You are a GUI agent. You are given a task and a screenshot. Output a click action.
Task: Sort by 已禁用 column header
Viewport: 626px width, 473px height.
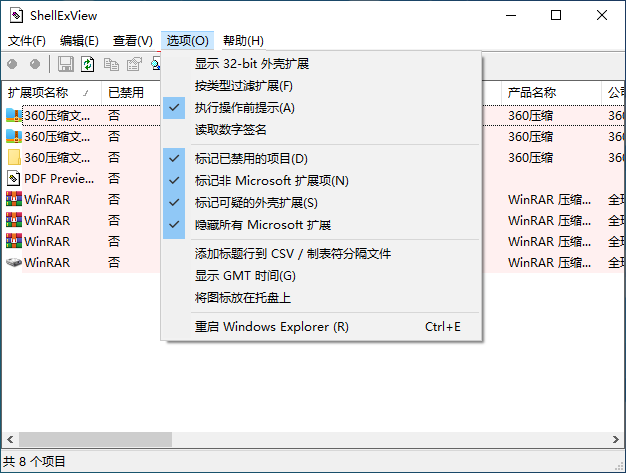pos(131,93)
